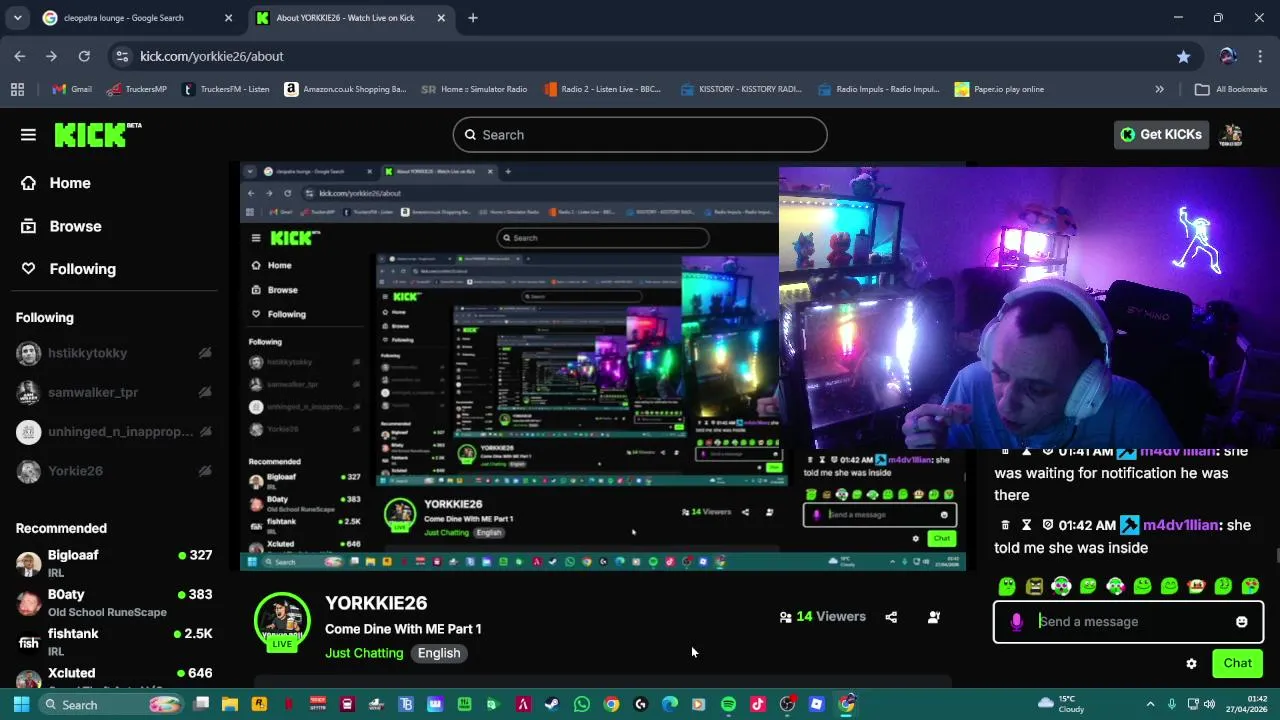1280x720 pixels.
Task: Open Chrome apps grid shortcut
Action: 17,89
